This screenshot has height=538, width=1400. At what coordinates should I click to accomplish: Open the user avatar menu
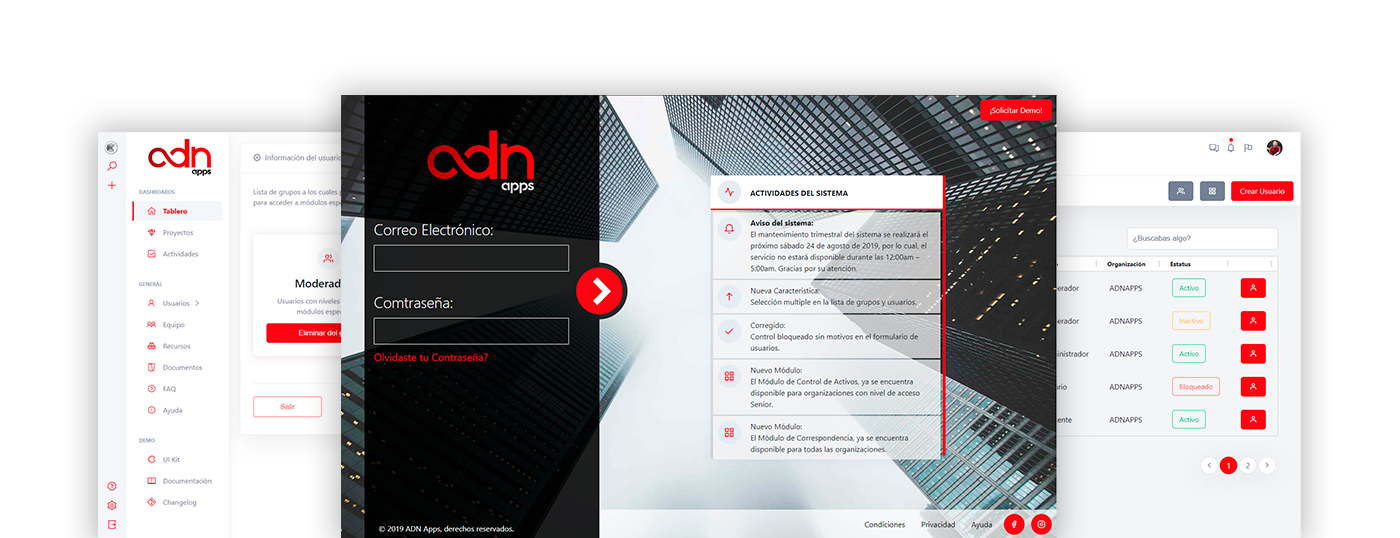[1274, 148]
